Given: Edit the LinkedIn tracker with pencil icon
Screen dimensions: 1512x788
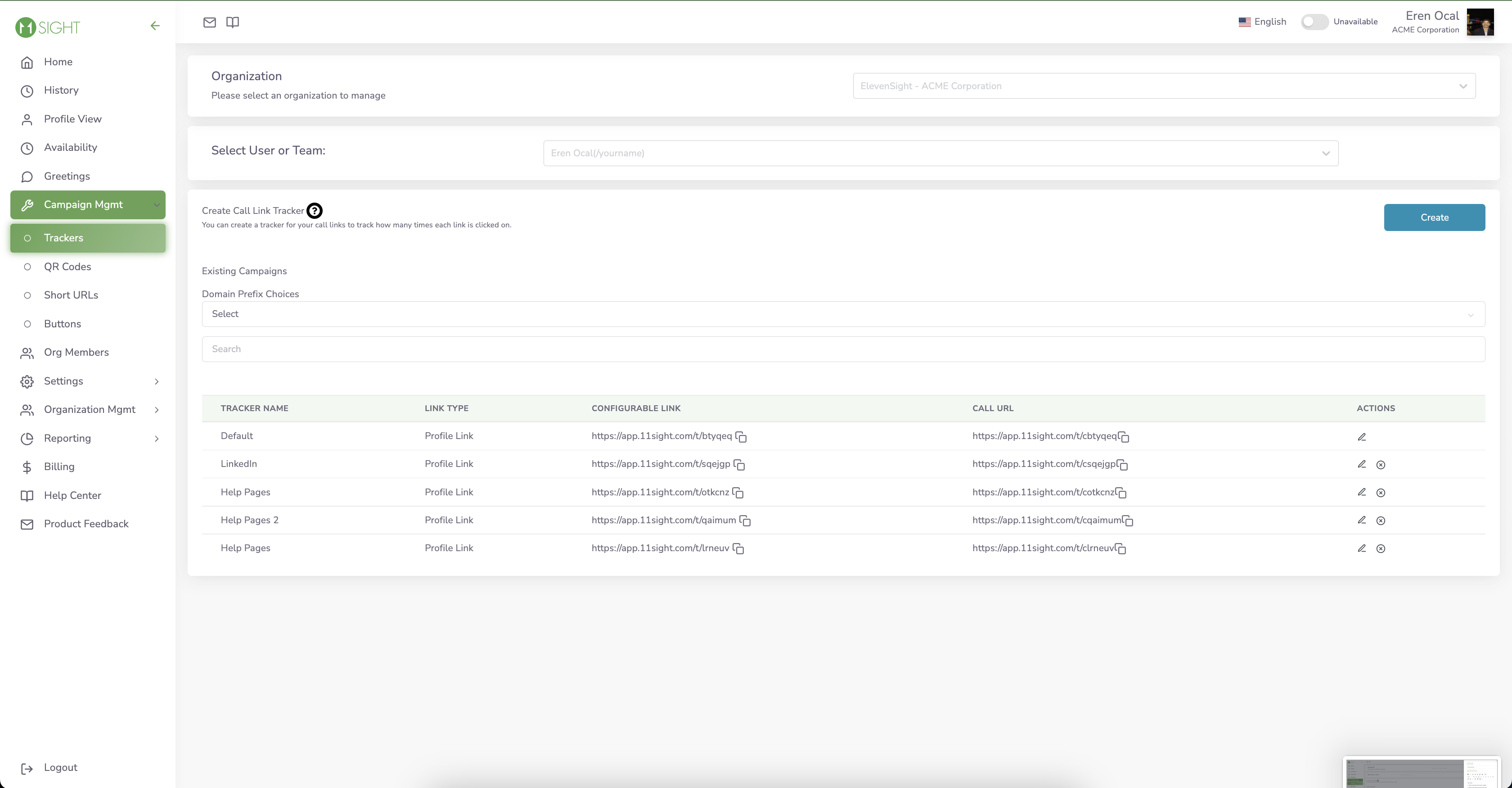Looking at the screenshot, I should [x=1362, y=464].
